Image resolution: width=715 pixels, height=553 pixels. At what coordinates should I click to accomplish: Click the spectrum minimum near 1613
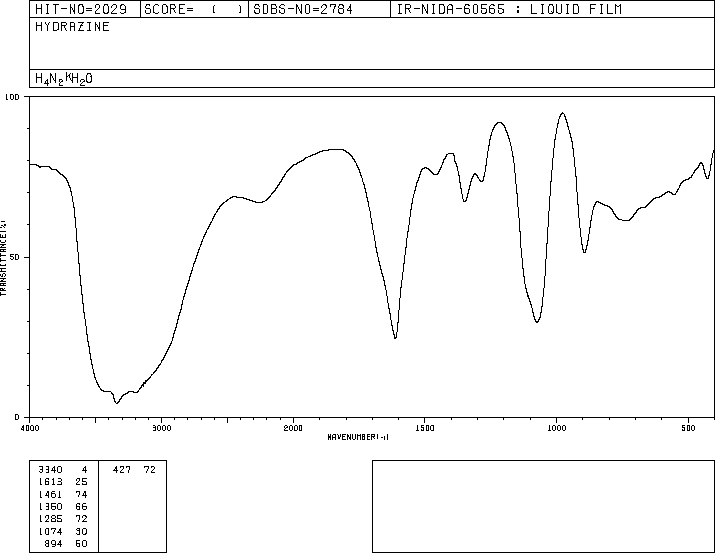click(395, 338)
